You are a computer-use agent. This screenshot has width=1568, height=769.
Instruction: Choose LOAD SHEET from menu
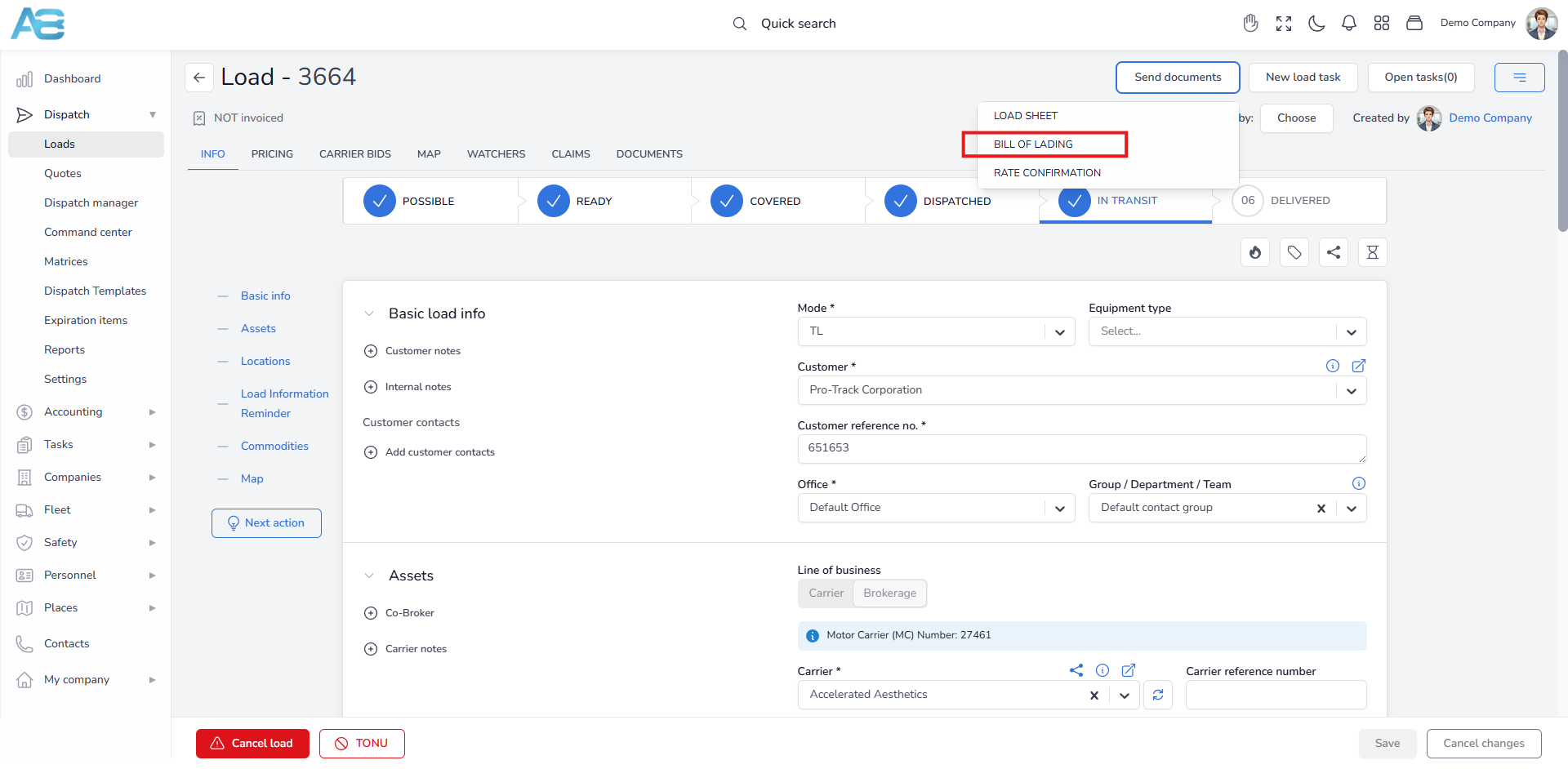1107,116
